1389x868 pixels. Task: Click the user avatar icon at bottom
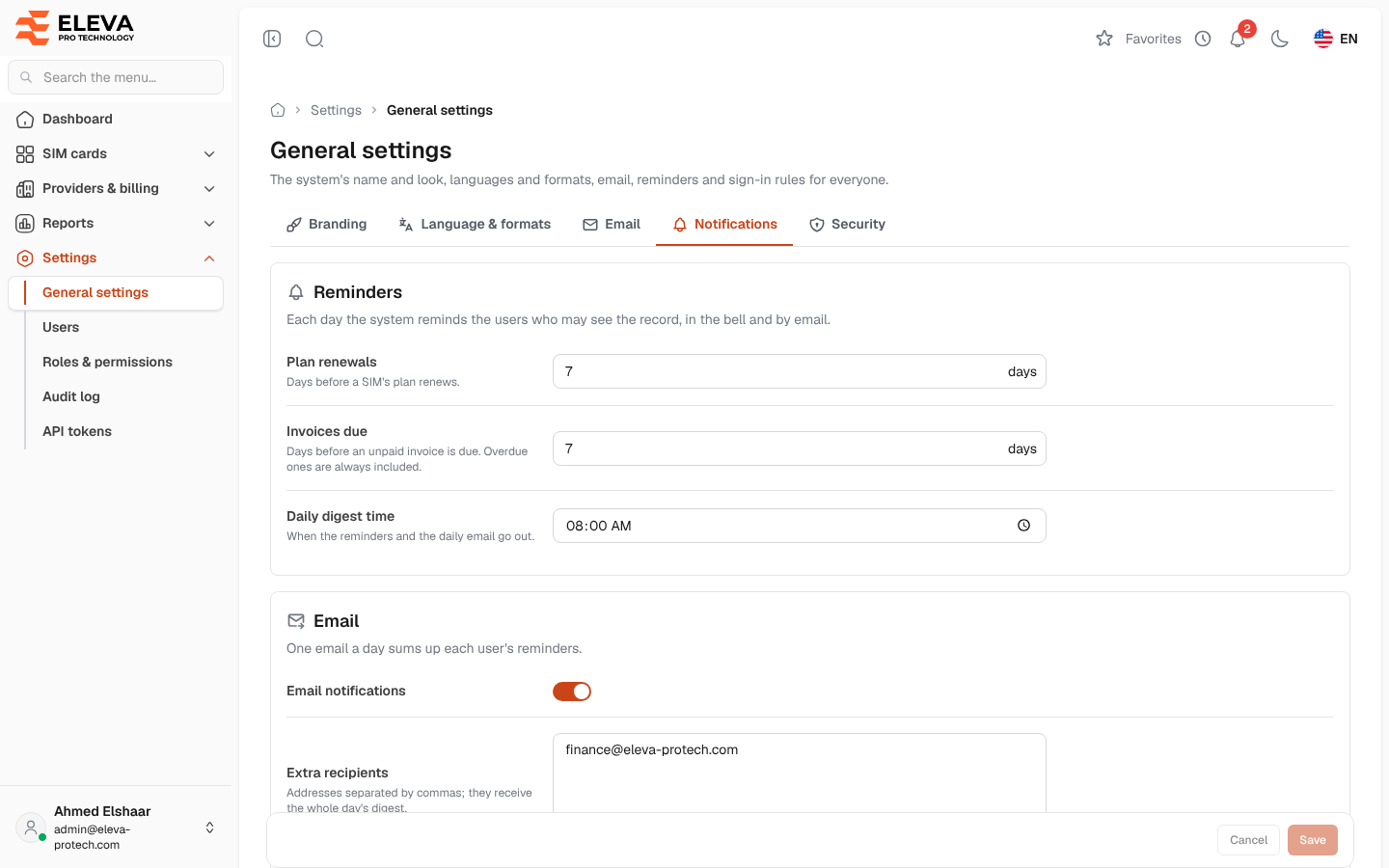click(31, 827)
